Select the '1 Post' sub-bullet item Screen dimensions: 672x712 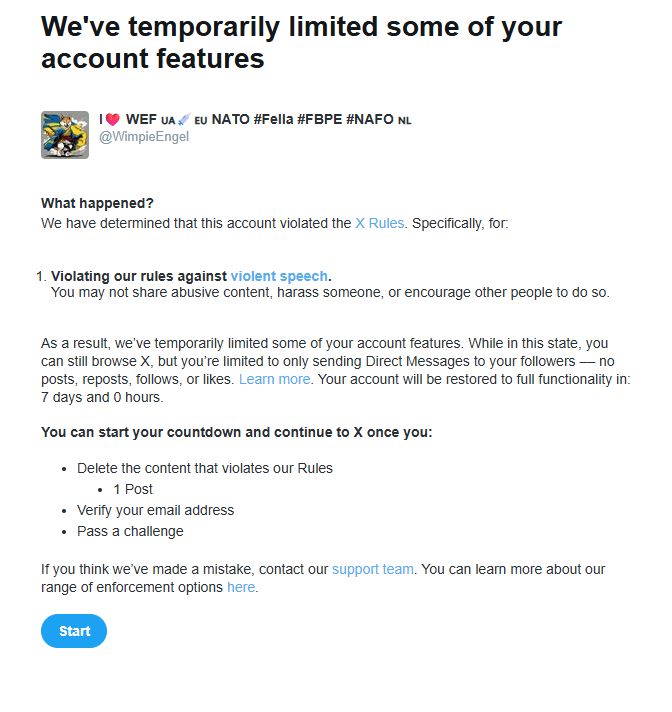click(x=133, y=489)
